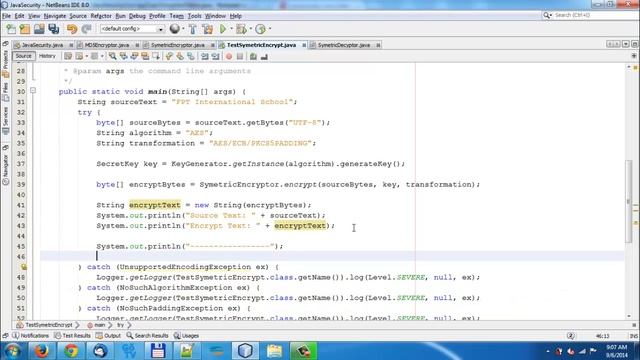
Task: Click the Shift Line Right icon
Action: 216,56
